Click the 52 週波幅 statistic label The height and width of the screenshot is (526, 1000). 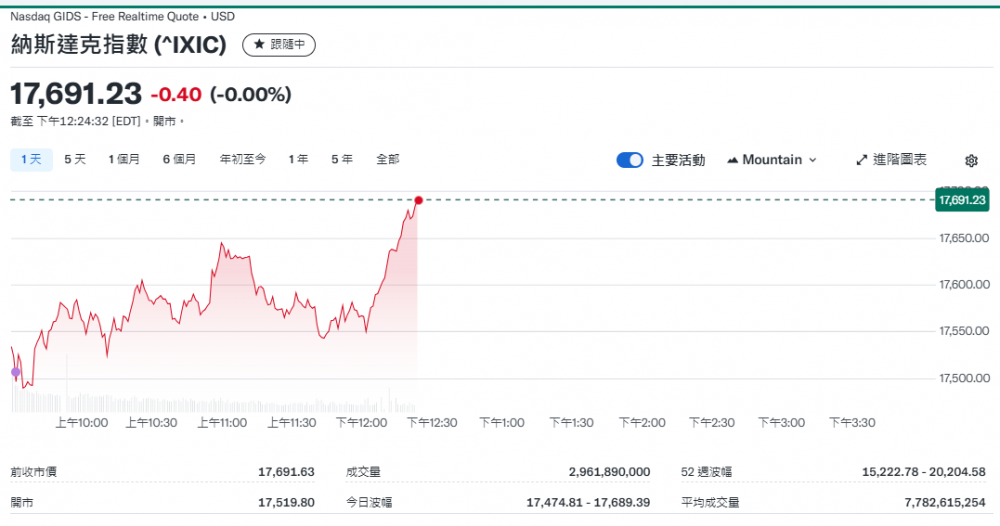click(x=706, y=472)
